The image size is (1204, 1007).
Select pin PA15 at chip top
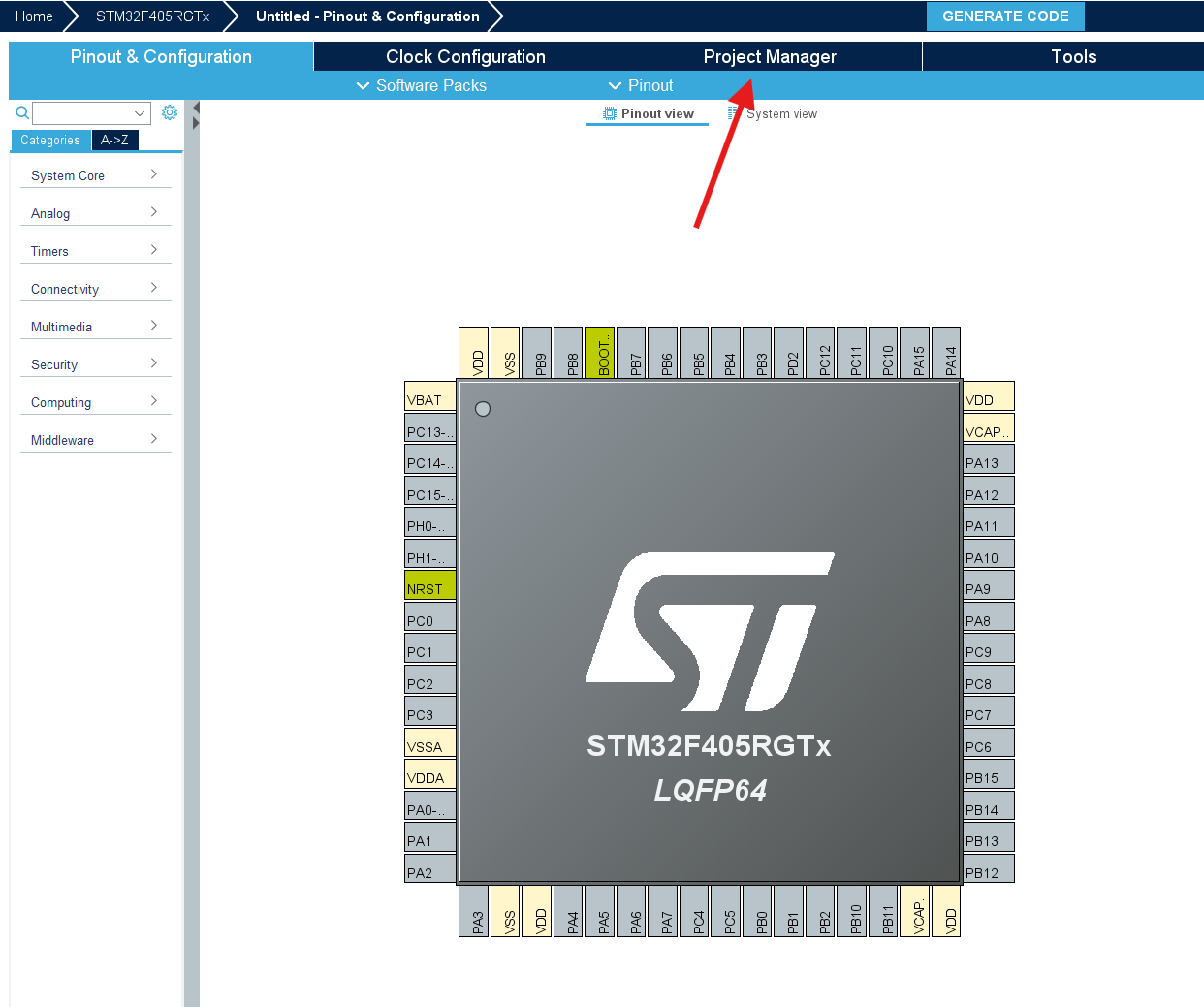point(914,353)
